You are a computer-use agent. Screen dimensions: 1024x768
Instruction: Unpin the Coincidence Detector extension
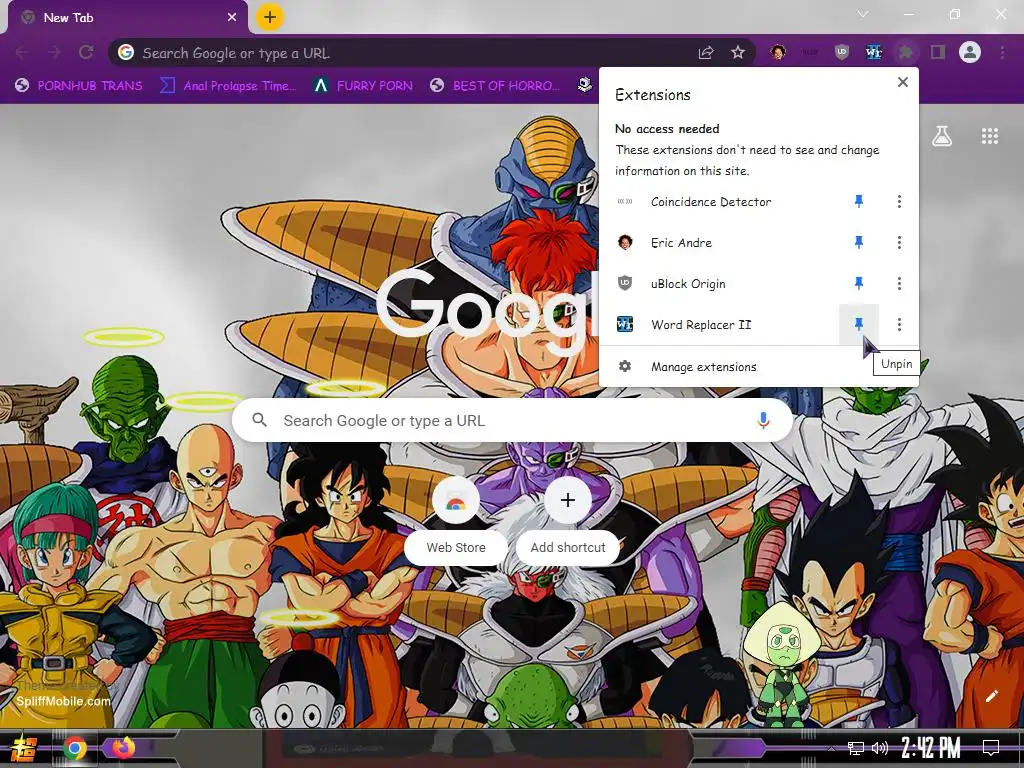pos(859,201)
